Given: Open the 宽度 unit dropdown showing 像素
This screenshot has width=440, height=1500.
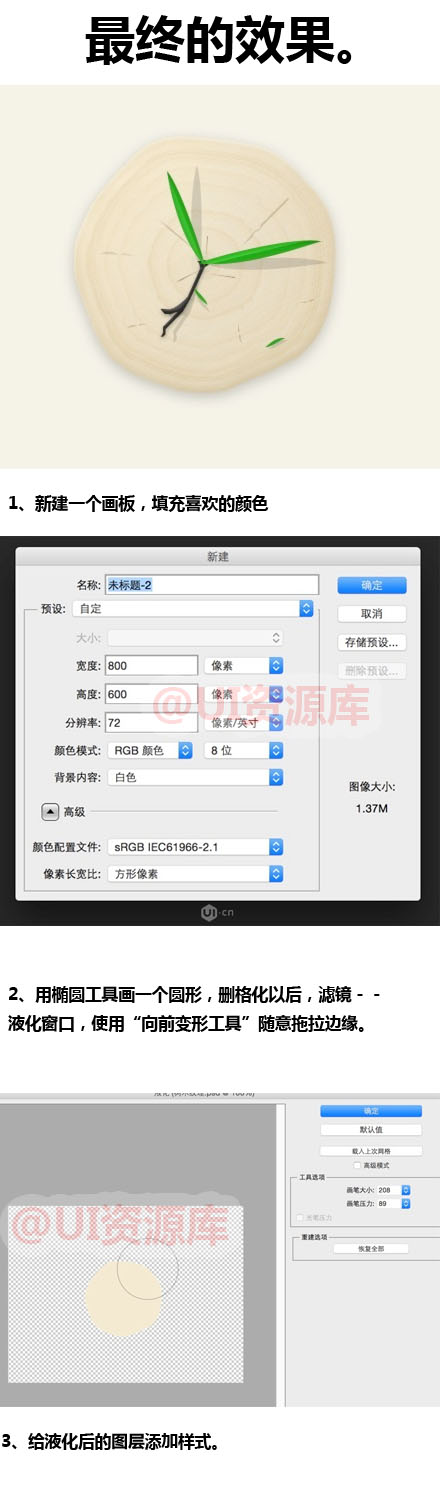Looking at the screenshot, I should tap(244, 665).
